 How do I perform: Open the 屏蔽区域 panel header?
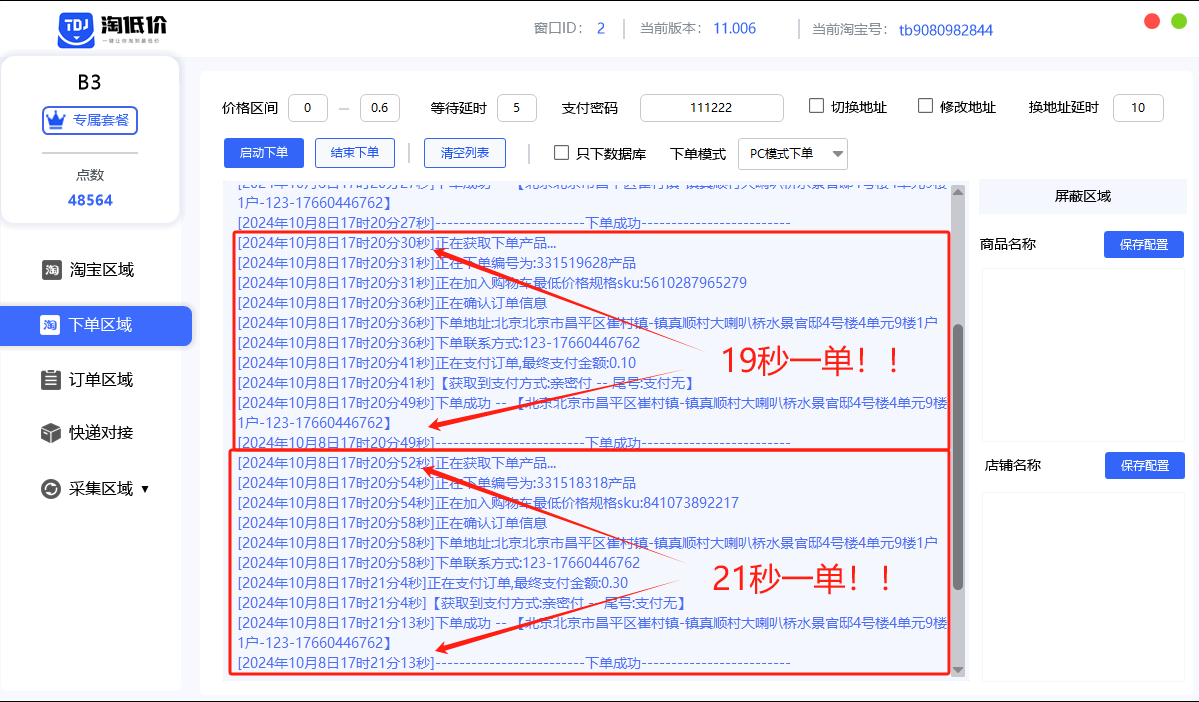pyautogui.click(x=1082, y=198)
